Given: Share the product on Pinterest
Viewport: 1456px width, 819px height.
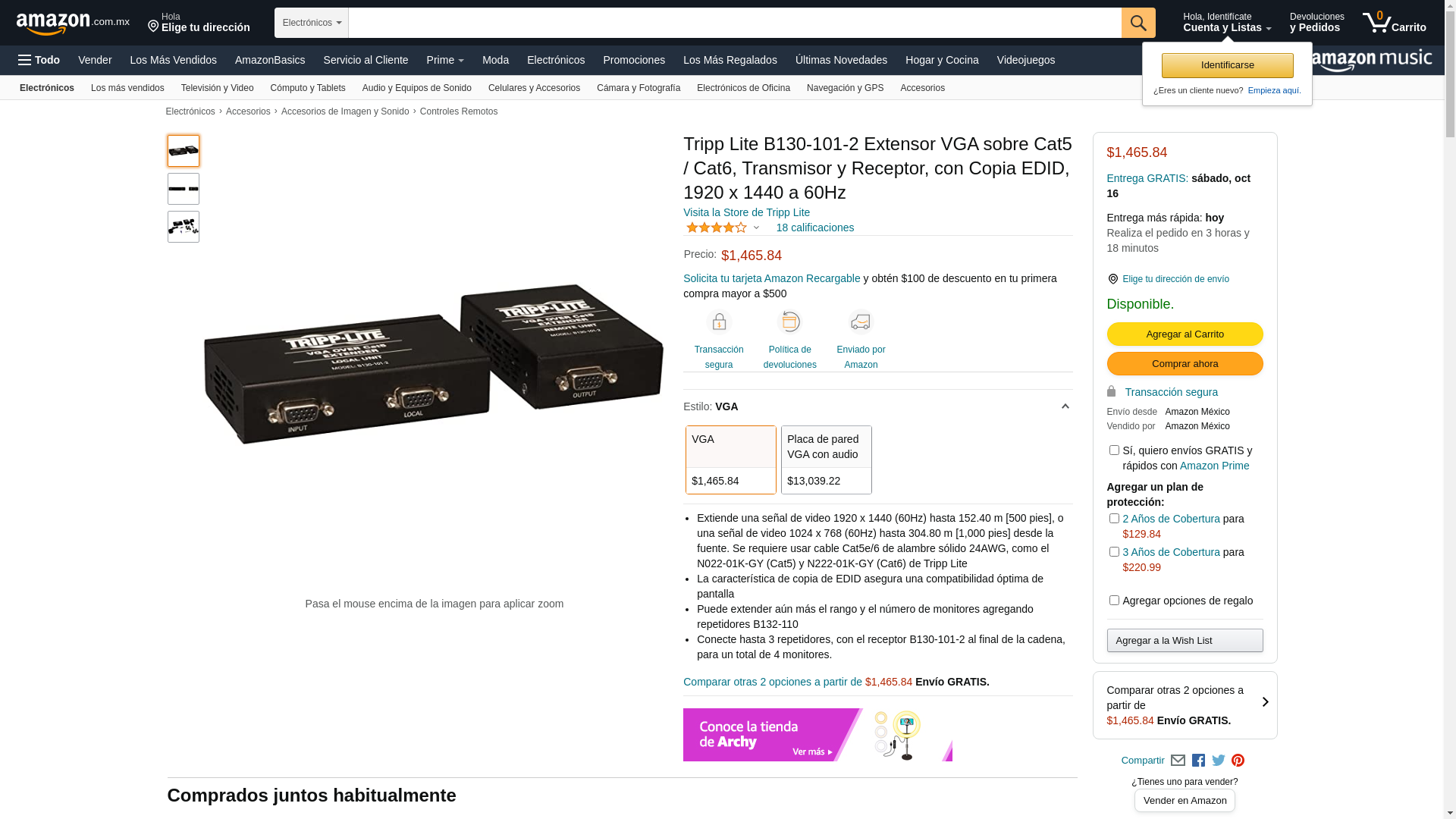Looking at the screenshot, I should (1238, 761).
